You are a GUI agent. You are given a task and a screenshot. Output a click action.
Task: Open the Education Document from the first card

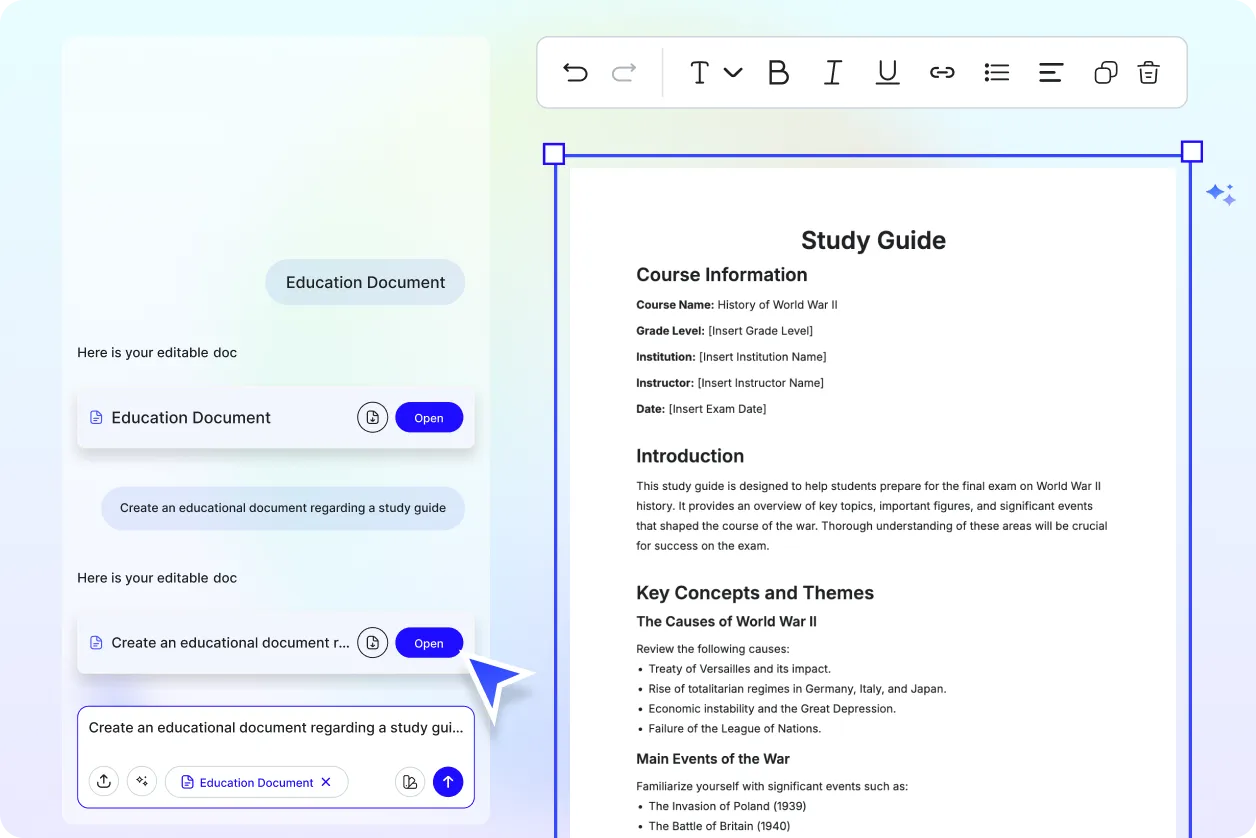tap(429, 417)
